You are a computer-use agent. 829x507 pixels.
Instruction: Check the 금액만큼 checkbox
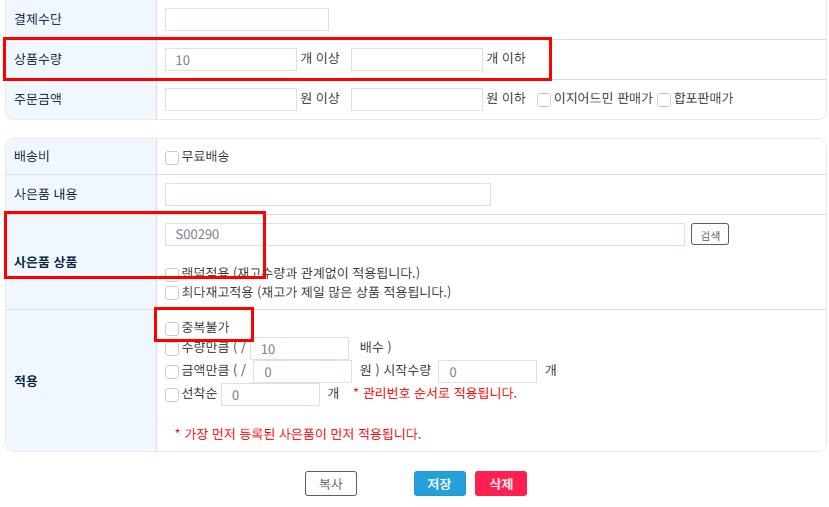tap(172, 372)
